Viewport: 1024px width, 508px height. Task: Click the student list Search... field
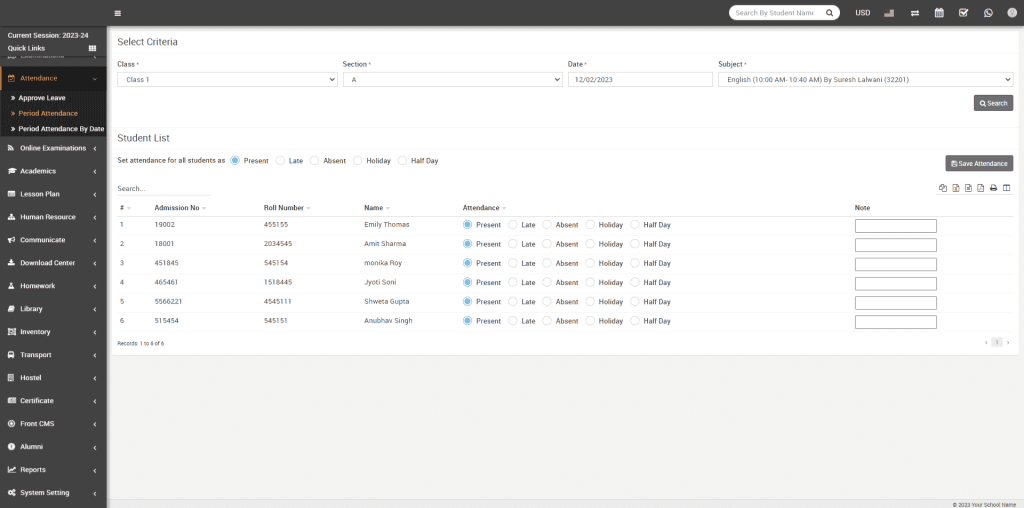click(x=164, y=189)
